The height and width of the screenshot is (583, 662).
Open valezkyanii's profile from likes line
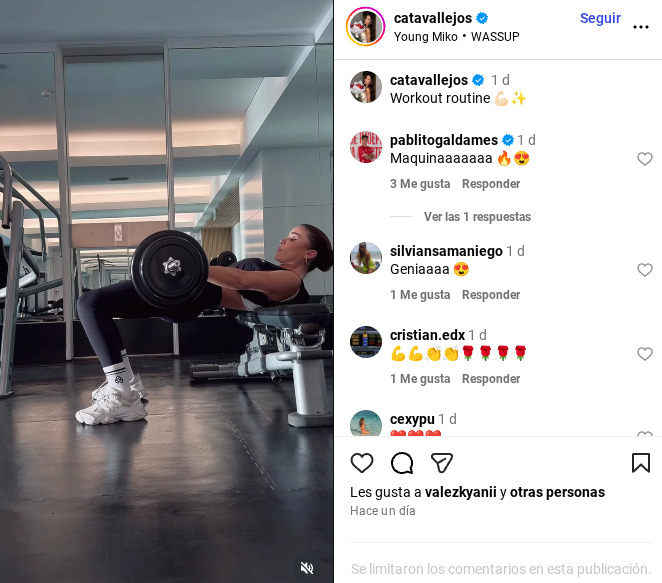coord(461,492)
